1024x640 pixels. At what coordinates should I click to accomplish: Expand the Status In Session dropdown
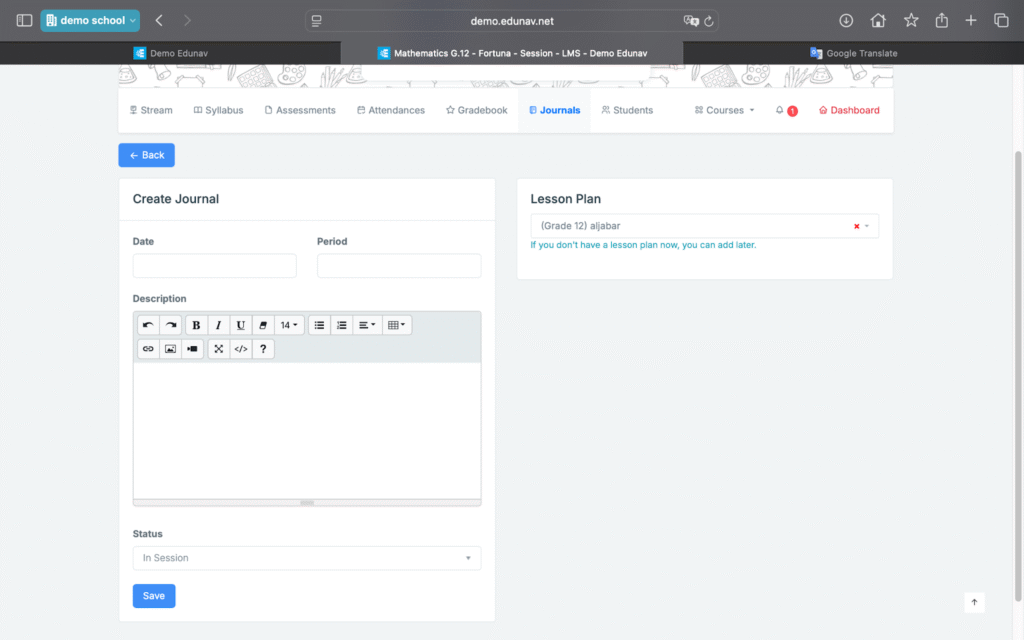point(306,558)
